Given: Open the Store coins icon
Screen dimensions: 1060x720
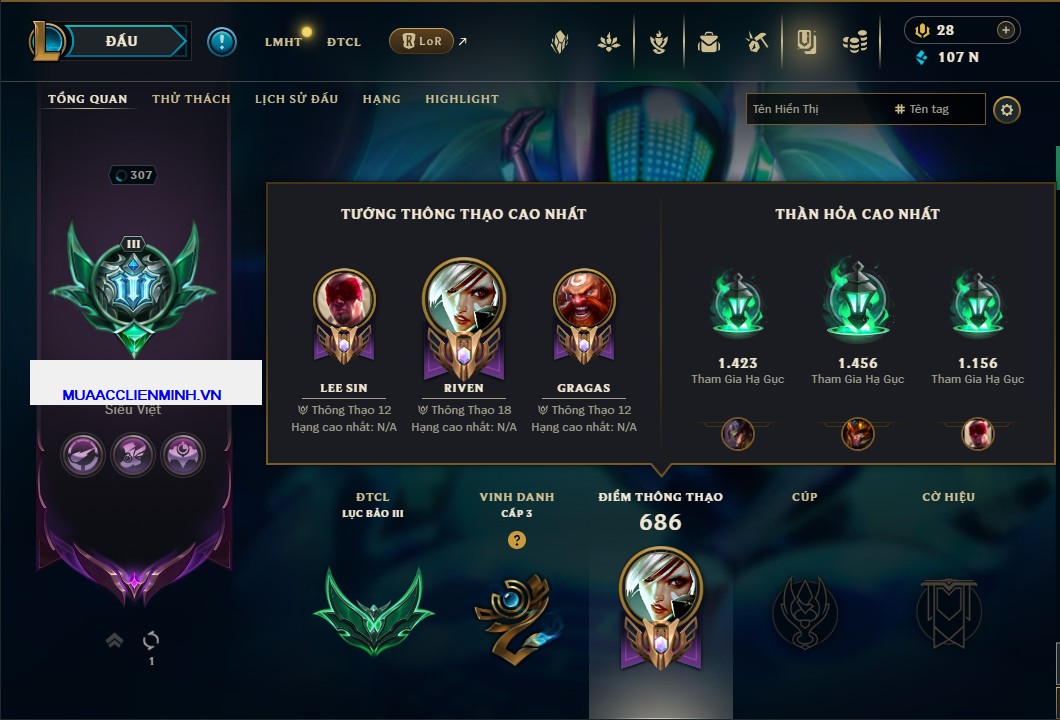Looking at the screenshot, I should (855, 43).
